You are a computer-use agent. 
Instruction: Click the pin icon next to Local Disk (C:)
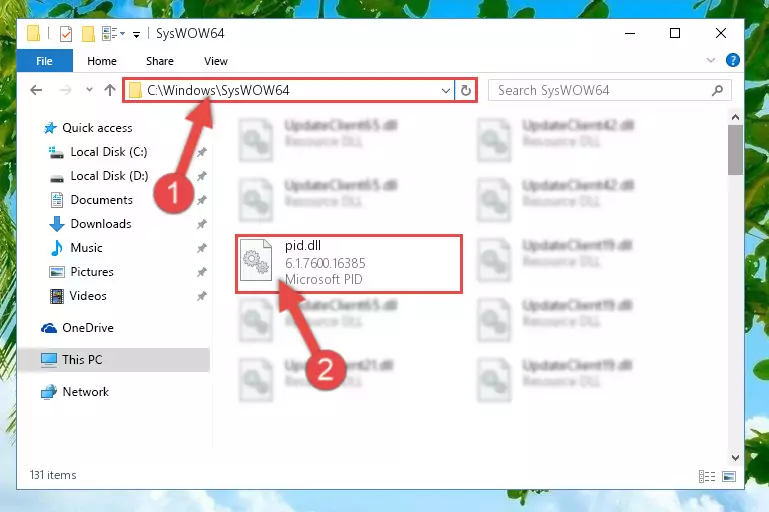(x=202, y=152)
